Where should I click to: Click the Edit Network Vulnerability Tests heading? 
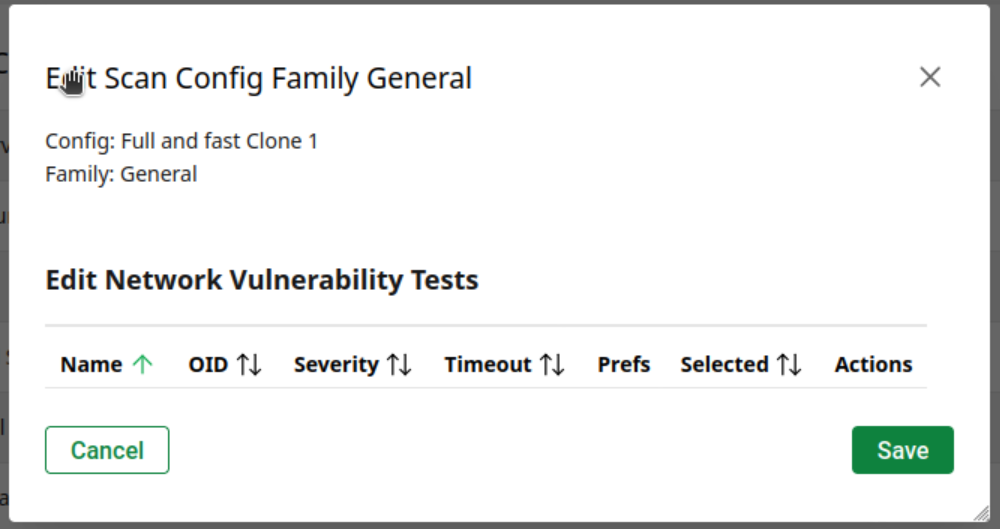(262, 280)
